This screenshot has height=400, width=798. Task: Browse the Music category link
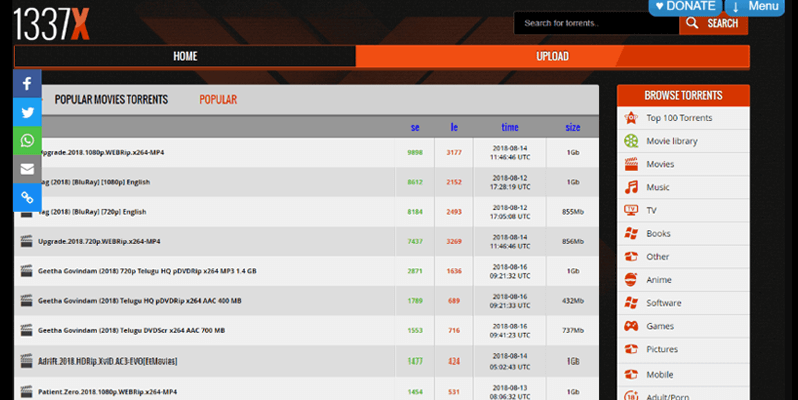658,187
